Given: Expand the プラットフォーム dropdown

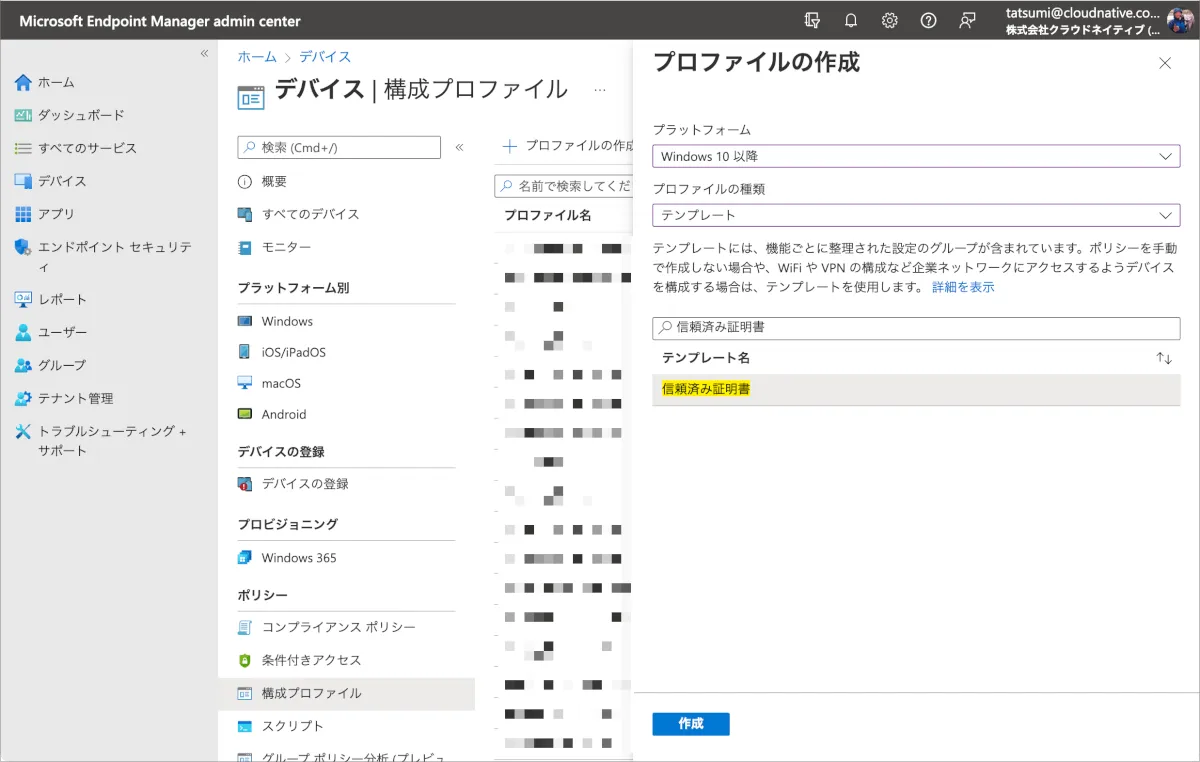Looking at the screenshot, I should 915,157.
